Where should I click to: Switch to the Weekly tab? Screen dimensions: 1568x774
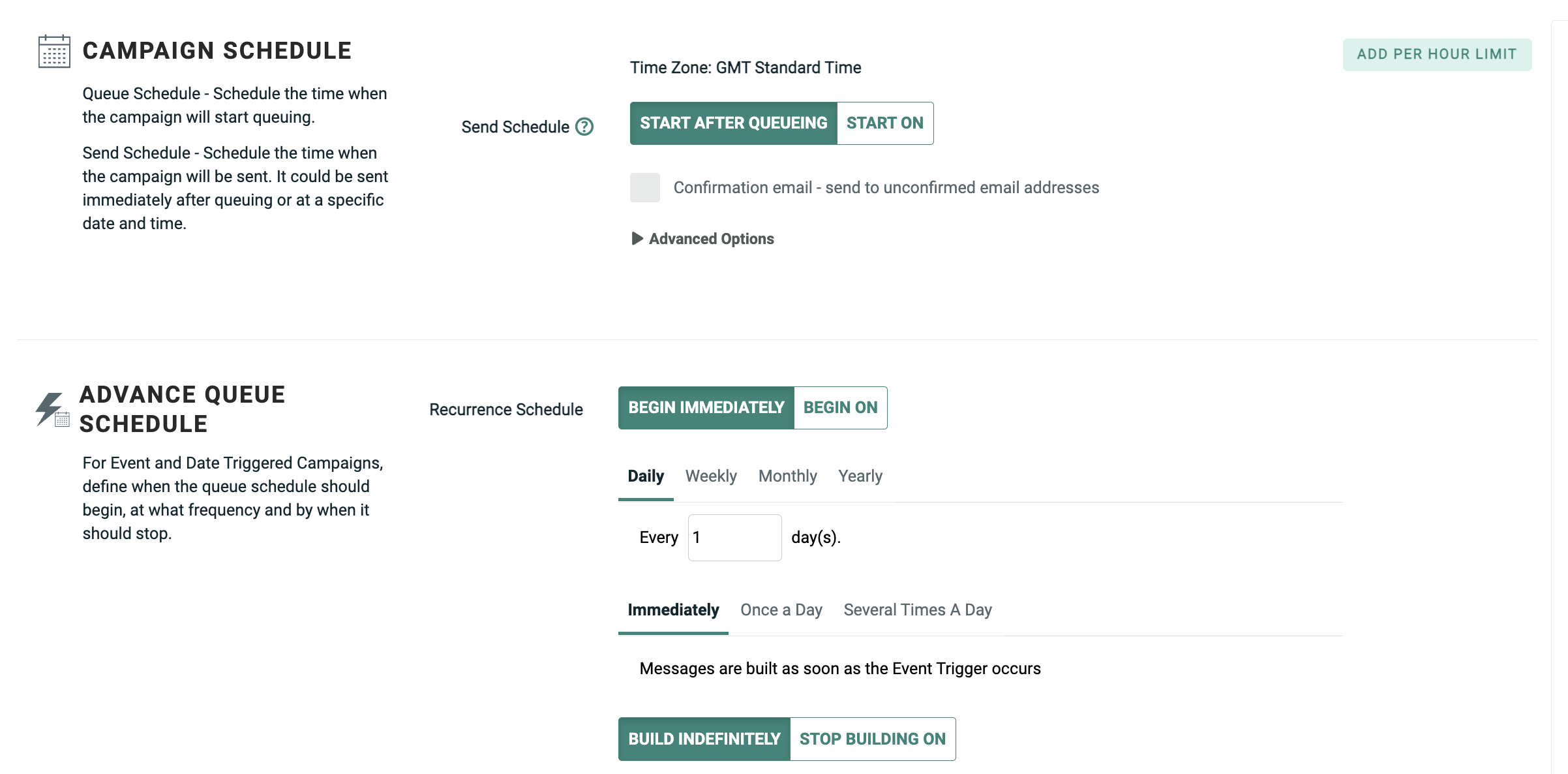click(x=711, y=476)
